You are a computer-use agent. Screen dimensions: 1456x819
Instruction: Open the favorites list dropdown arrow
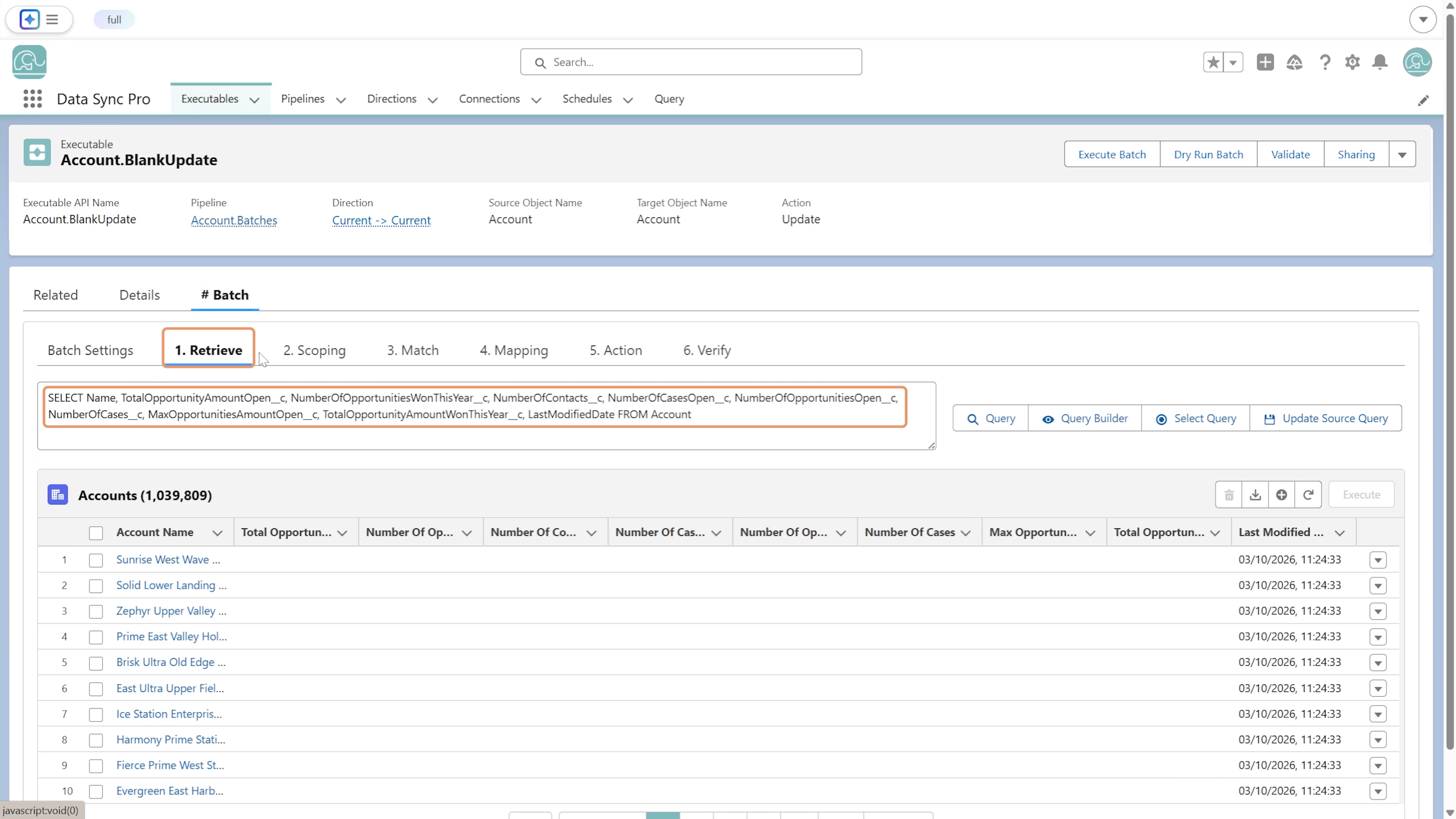[x=1233, y=62]
